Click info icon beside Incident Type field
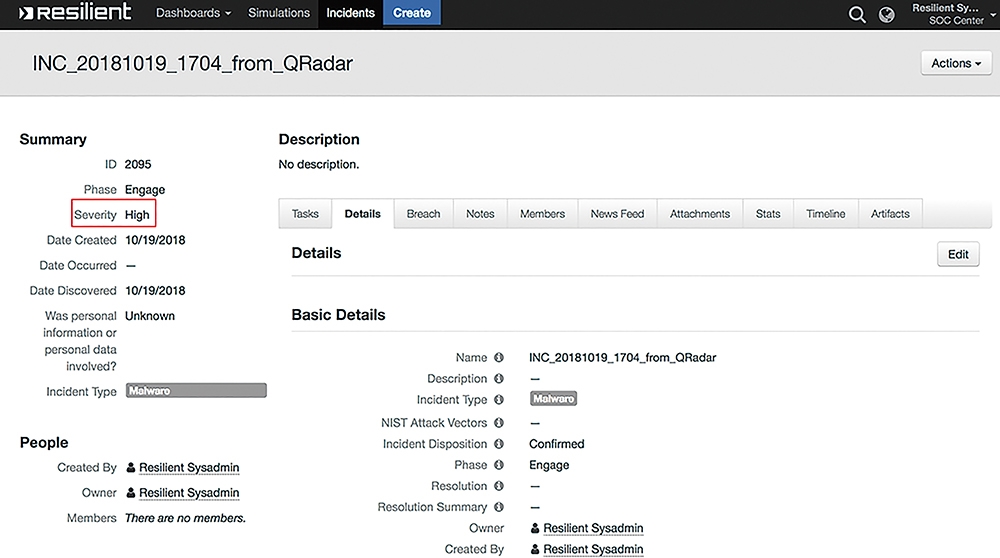The width and height of the screenshot is (1000, 558). point(499,399)
